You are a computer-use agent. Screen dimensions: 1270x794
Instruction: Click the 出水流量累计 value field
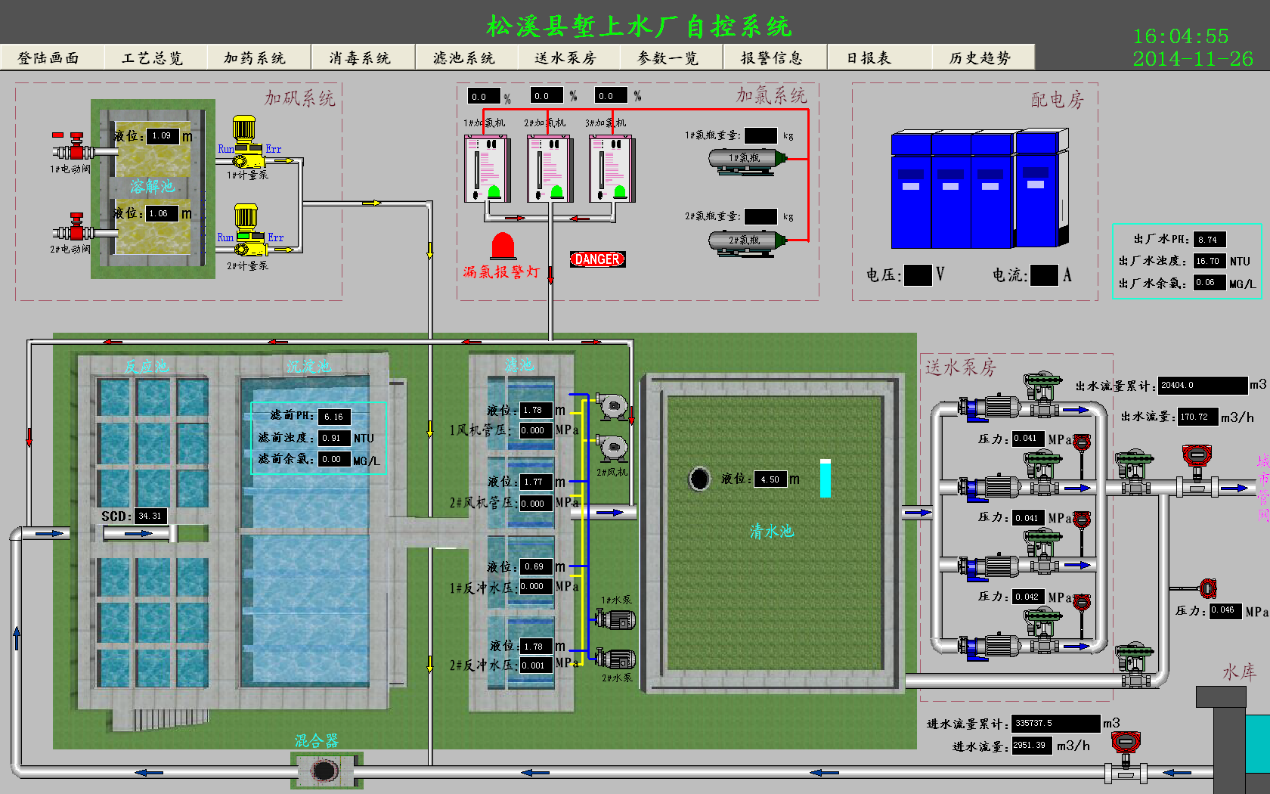[x=1199, y=385]
